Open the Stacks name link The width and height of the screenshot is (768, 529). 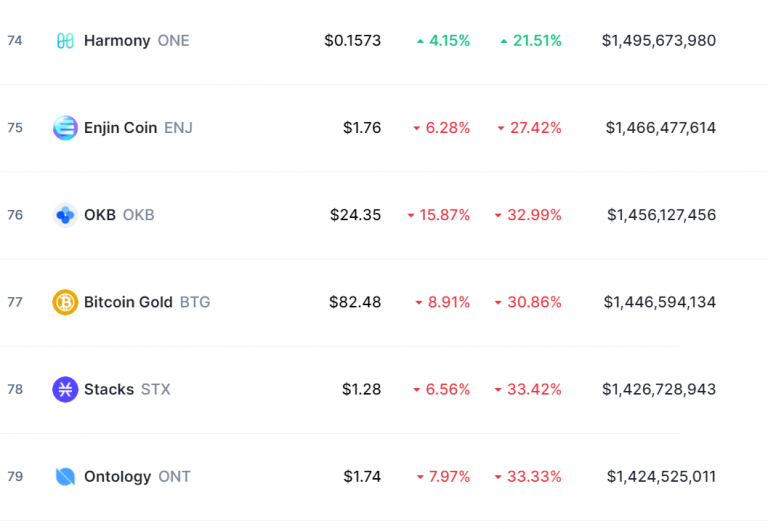pyautogui.click(x=109, y=389)
